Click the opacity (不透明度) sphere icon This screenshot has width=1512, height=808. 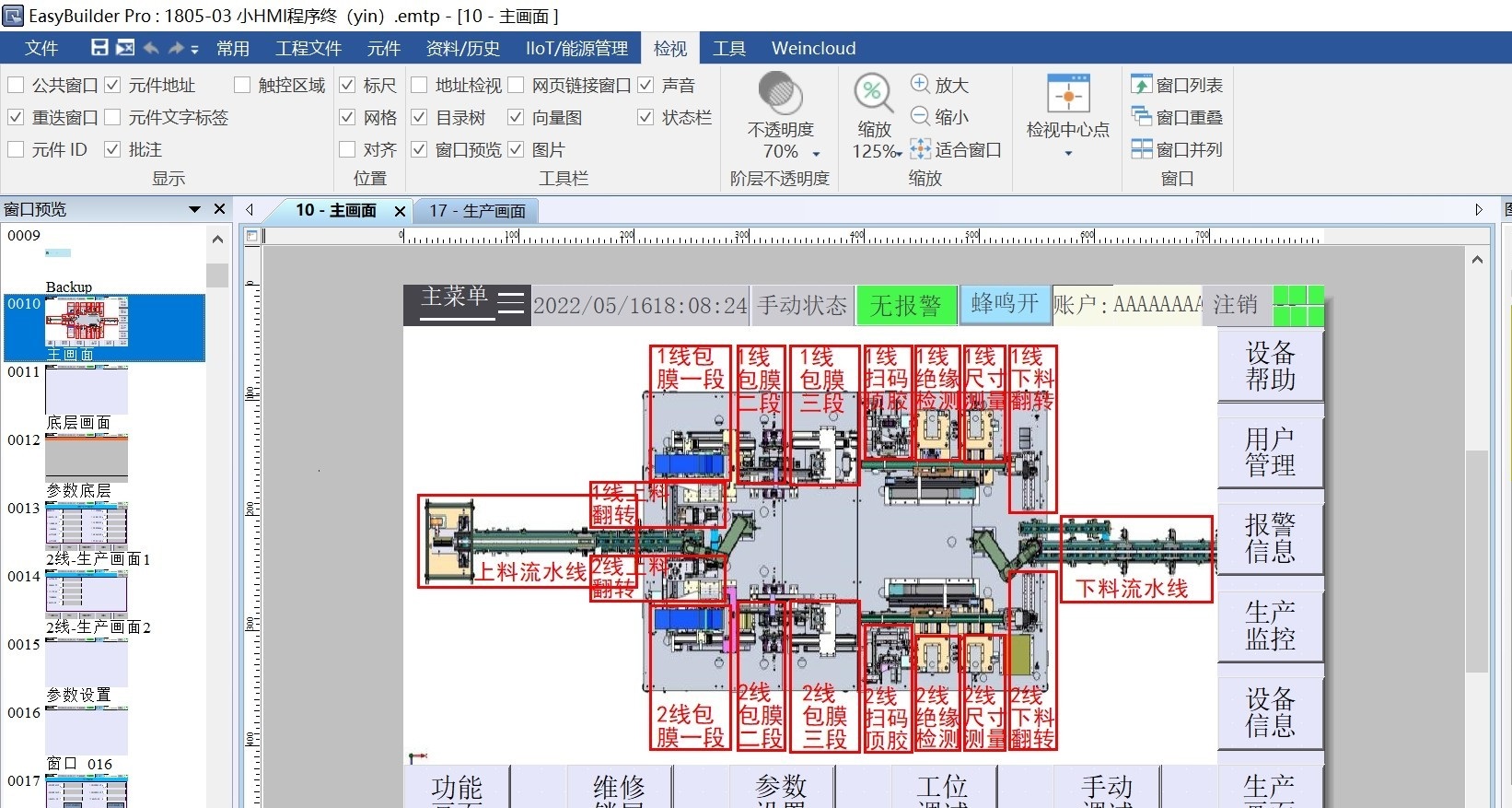780,93
